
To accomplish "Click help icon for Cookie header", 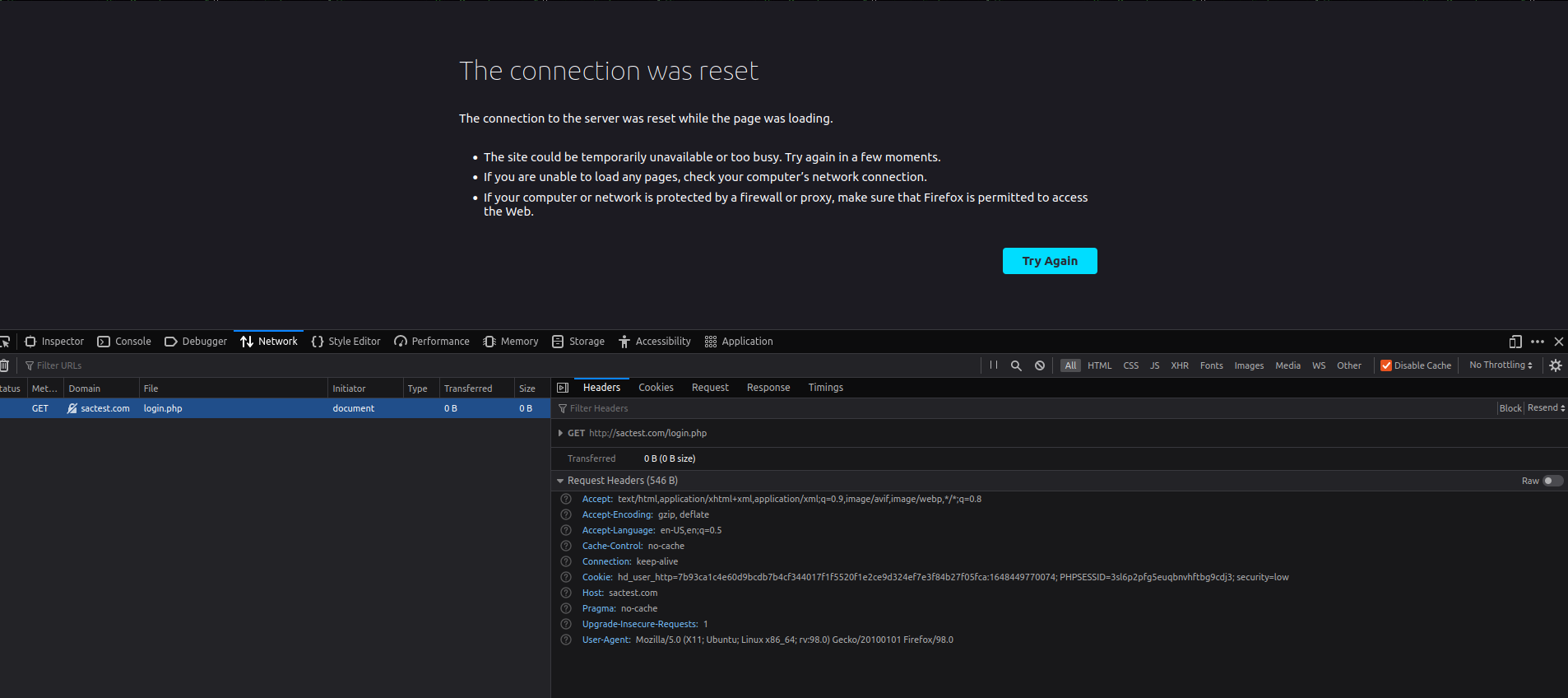I will pyautogui.click(x=566, y=577).
